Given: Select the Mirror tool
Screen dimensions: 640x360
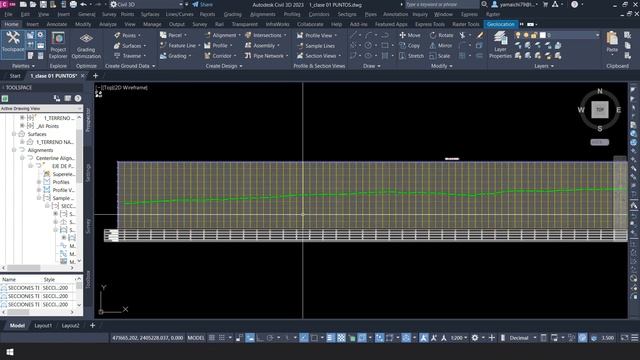Looking at the screenshot, I should pyautogui.click(x=441, y=46).
